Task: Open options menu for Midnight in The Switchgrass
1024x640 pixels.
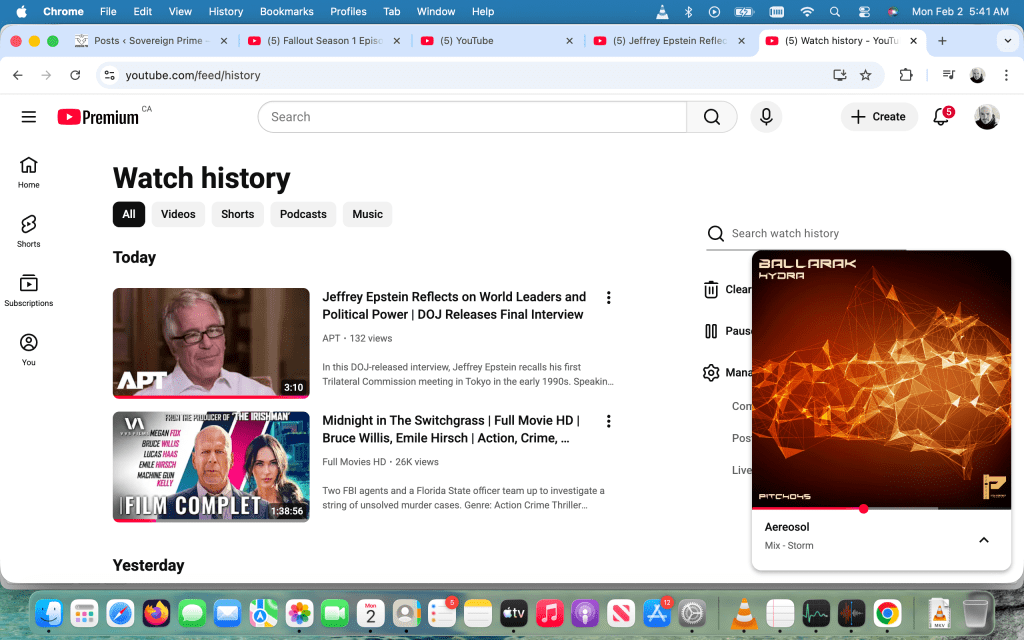Action: 608,422
